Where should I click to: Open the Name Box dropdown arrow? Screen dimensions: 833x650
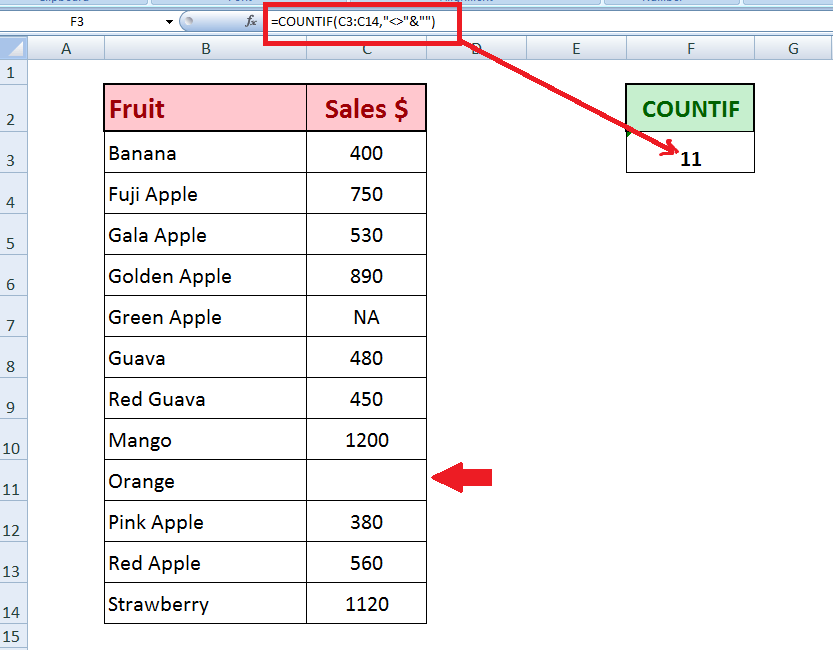tap(169, 21)
